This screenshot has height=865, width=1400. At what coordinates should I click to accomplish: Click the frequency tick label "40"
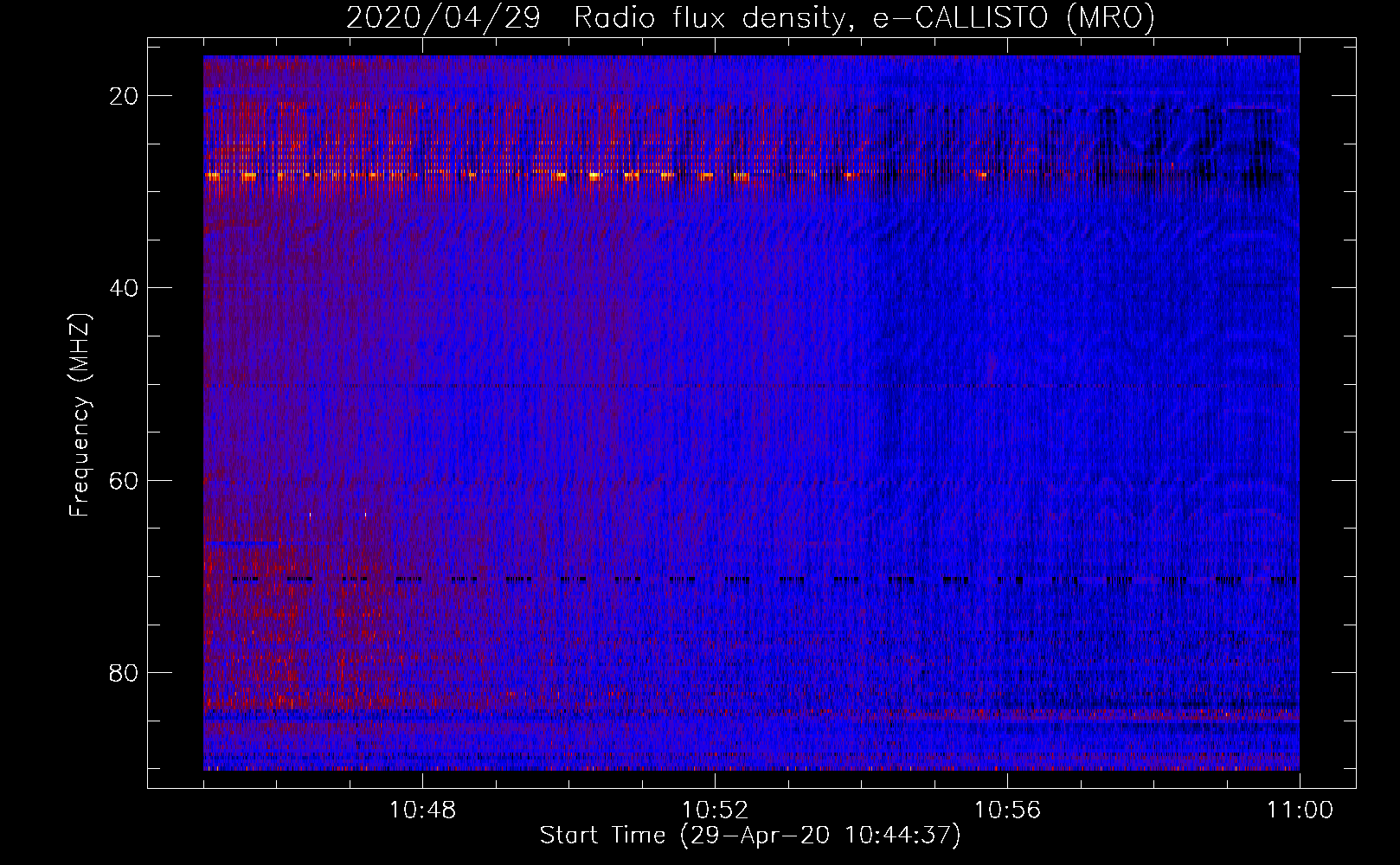click(x=125, y=288)
